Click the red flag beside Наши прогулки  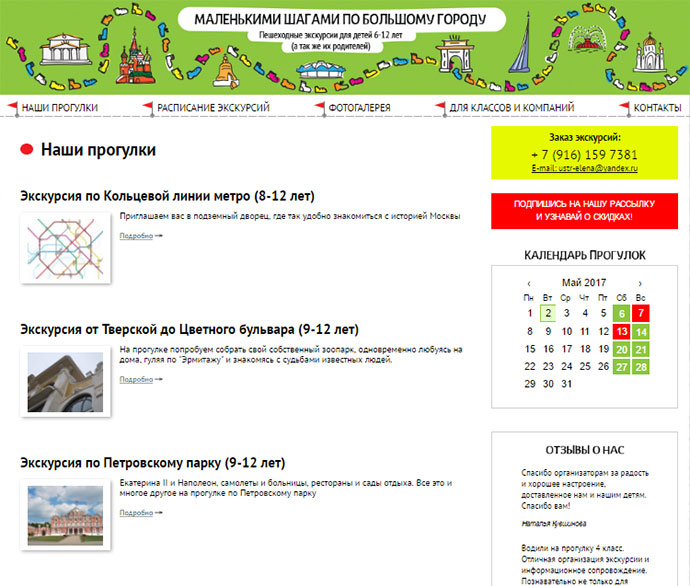pyautogui.click(x=13, y=108)
